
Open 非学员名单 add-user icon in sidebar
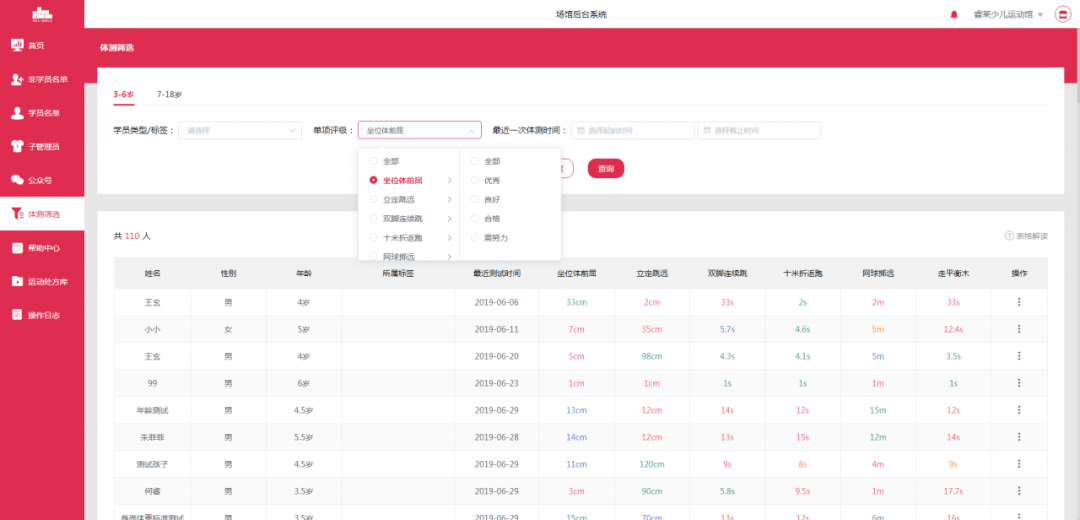[18, 79]
